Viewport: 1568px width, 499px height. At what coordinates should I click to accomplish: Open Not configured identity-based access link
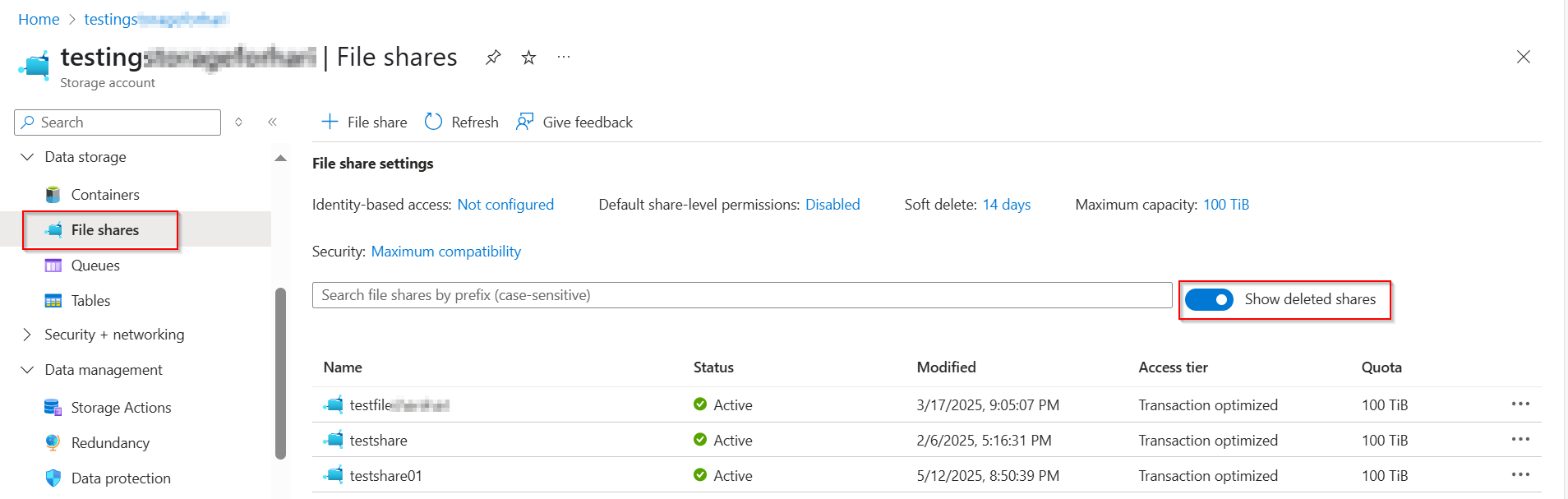pos(505,205)
